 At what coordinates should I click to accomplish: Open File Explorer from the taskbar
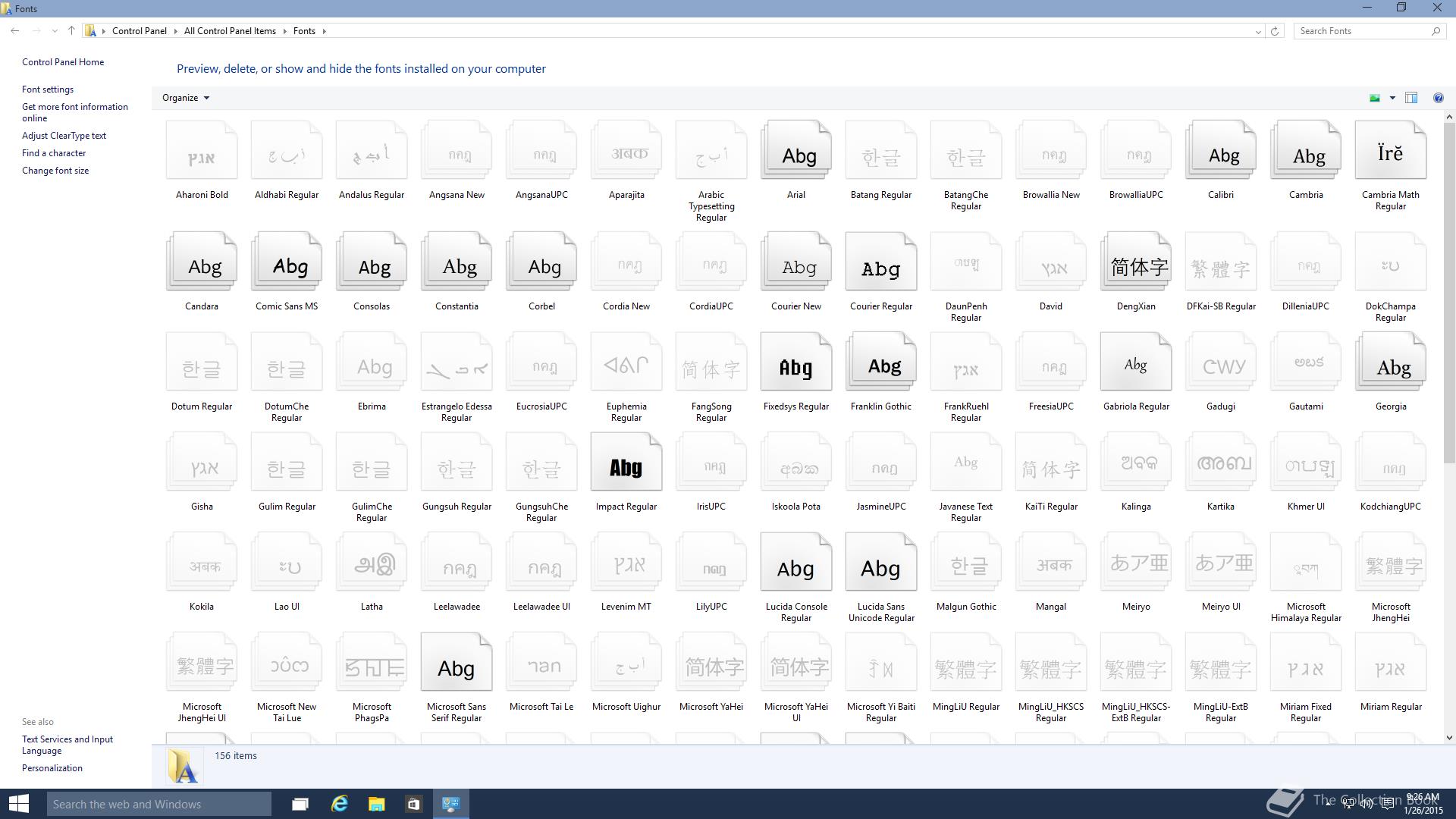click(x=376, y=804)
